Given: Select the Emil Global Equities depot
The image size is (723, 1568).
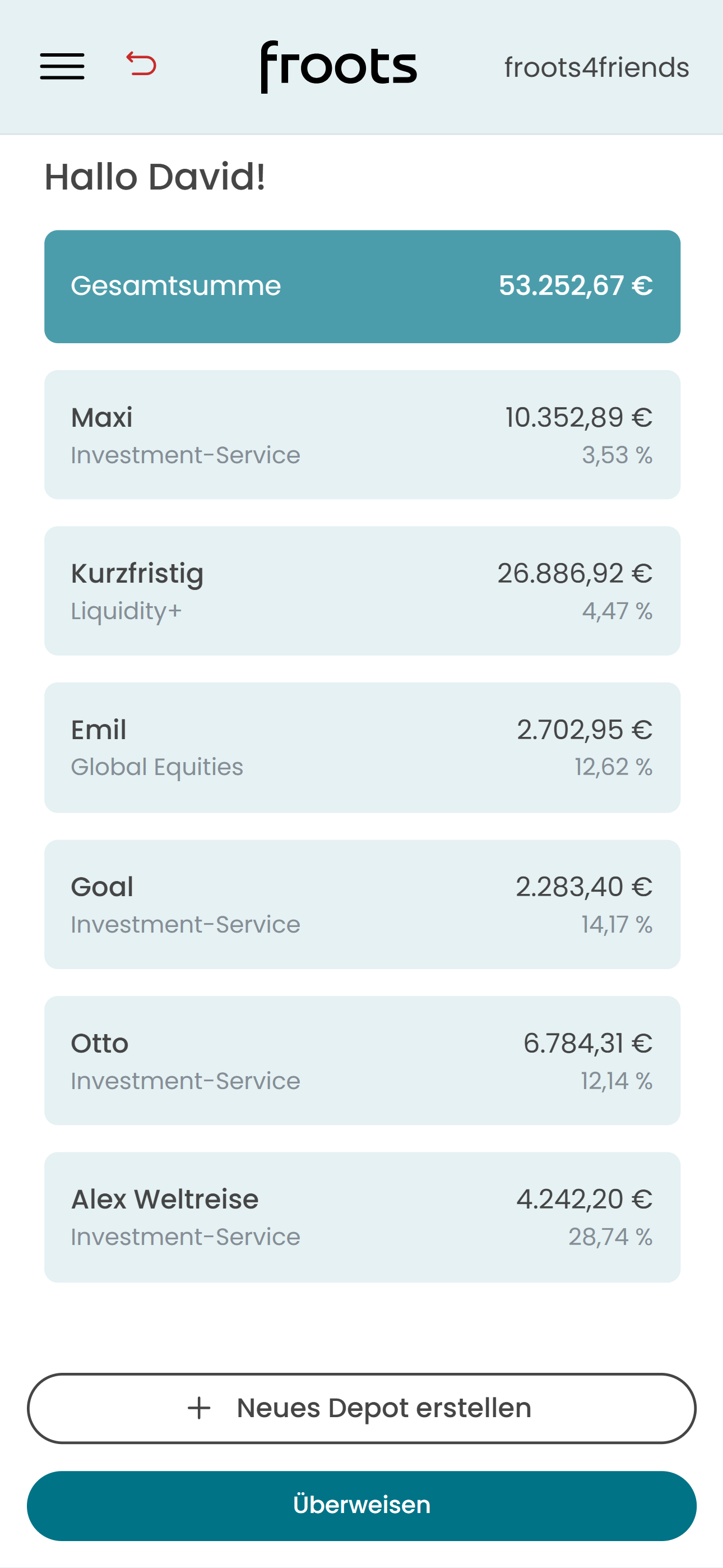Looking at the screenshot, I should coord(362,748).
